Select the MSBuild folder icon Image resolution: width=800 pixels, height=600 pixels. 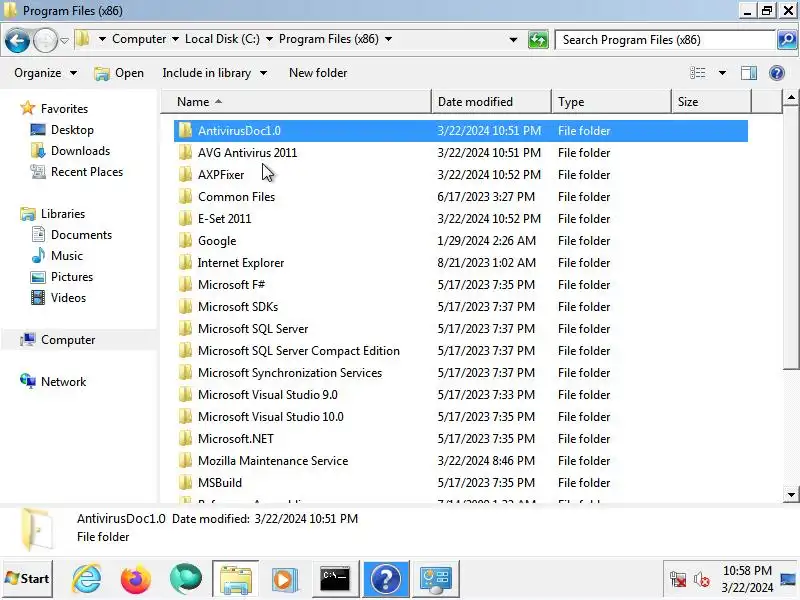185,483
